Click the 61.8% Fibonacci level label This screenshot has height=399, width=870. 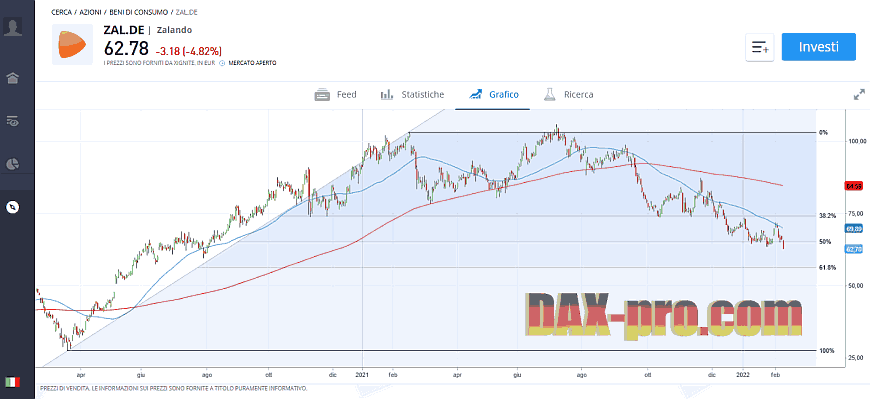(x=827, y=267)
